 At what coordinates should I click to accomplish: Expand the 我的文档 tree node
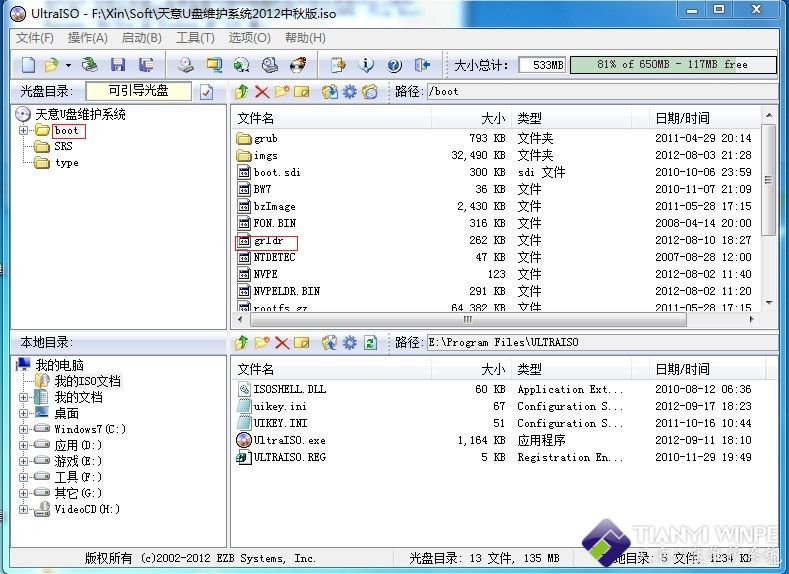[x=24, y=397]
